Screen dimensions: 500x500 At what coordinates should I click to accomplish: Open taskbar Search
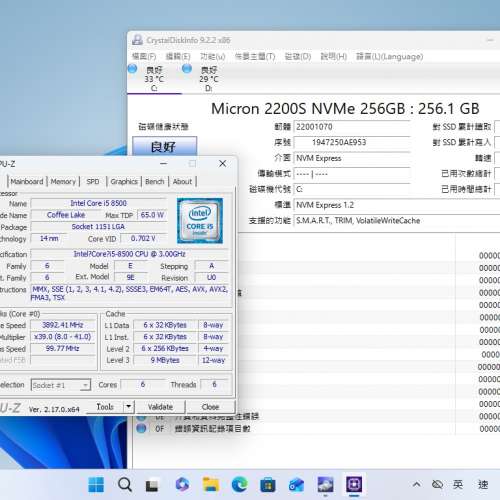pyautogui.click(x=125, y=485)
